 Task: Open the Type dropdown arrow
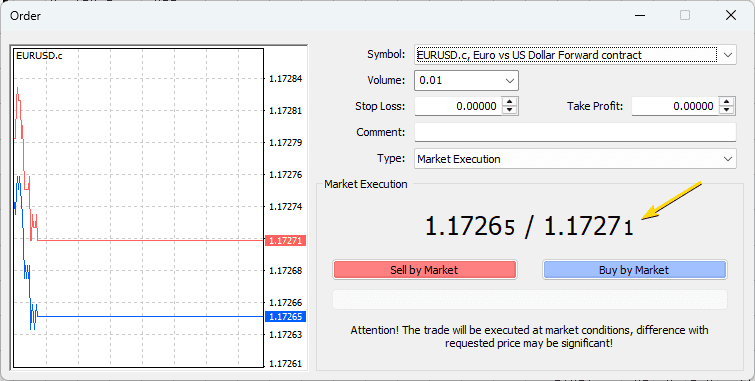click(x=728, y=158)
